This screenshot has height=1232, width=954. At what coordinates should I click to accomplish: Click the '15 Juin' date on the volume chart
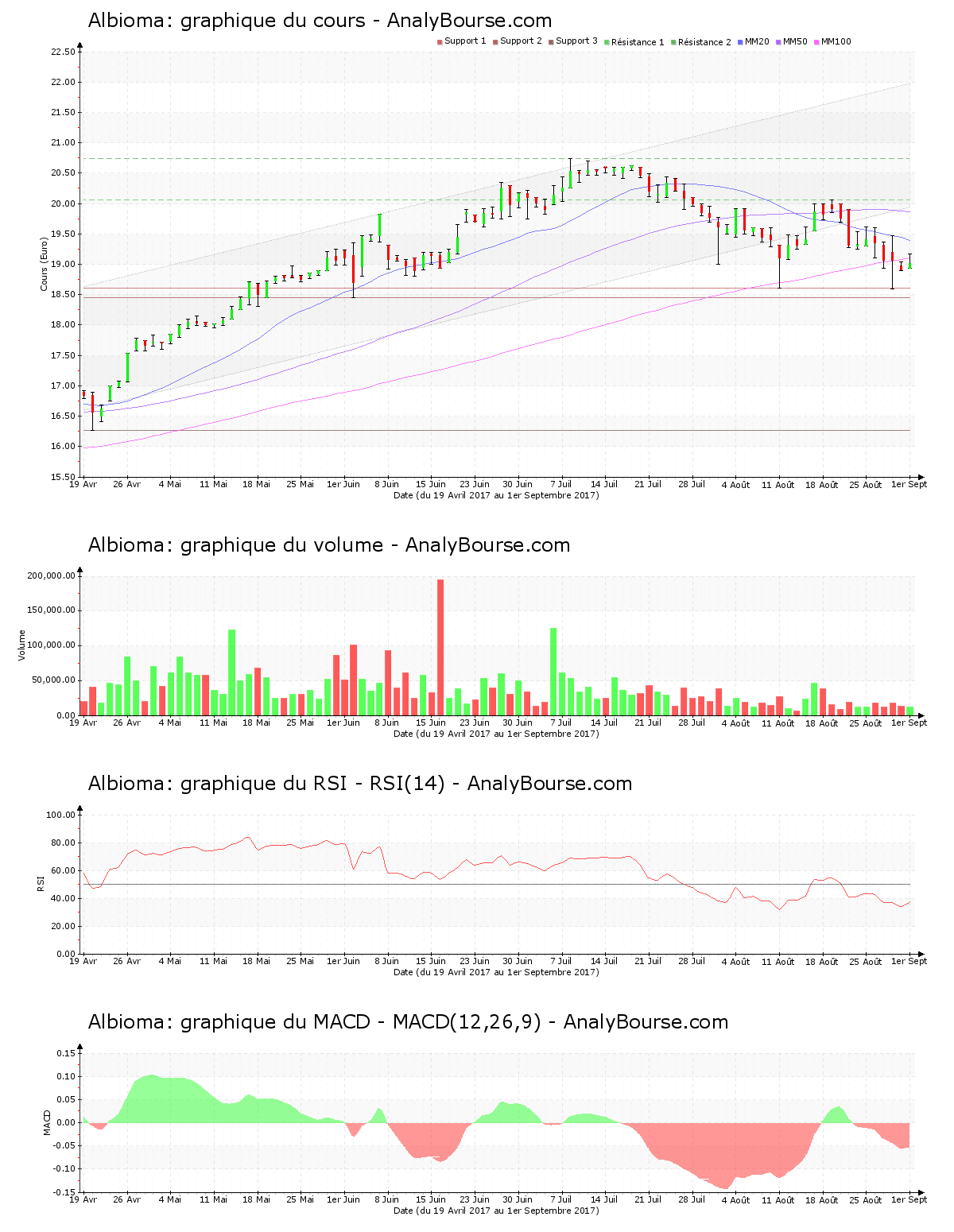click(431, 723)
